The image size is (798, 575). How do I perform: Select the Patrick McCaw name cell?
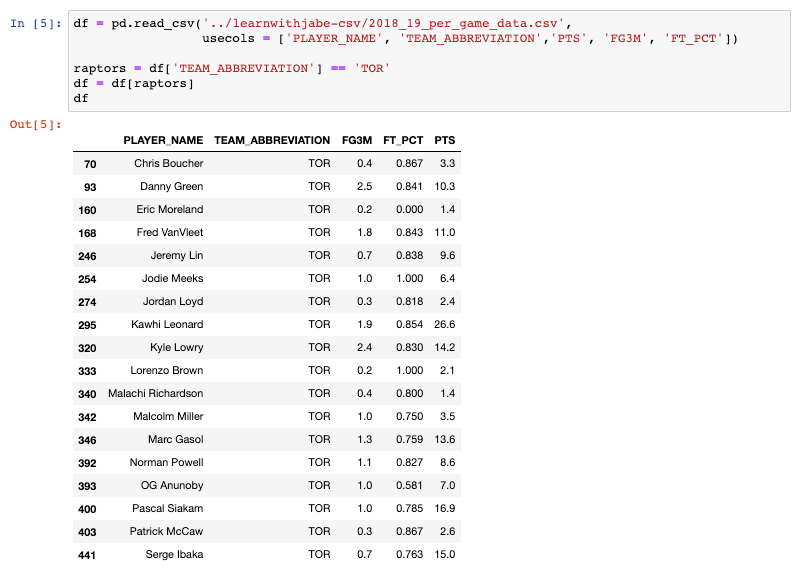(166, 531)
